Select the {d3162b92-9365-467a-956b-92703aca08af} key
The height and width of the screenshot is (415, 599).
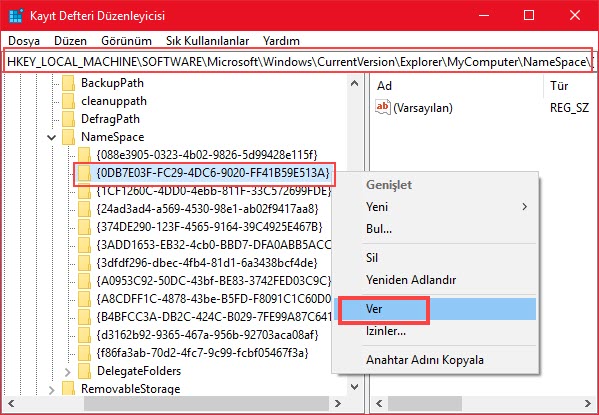click(207, 335)
